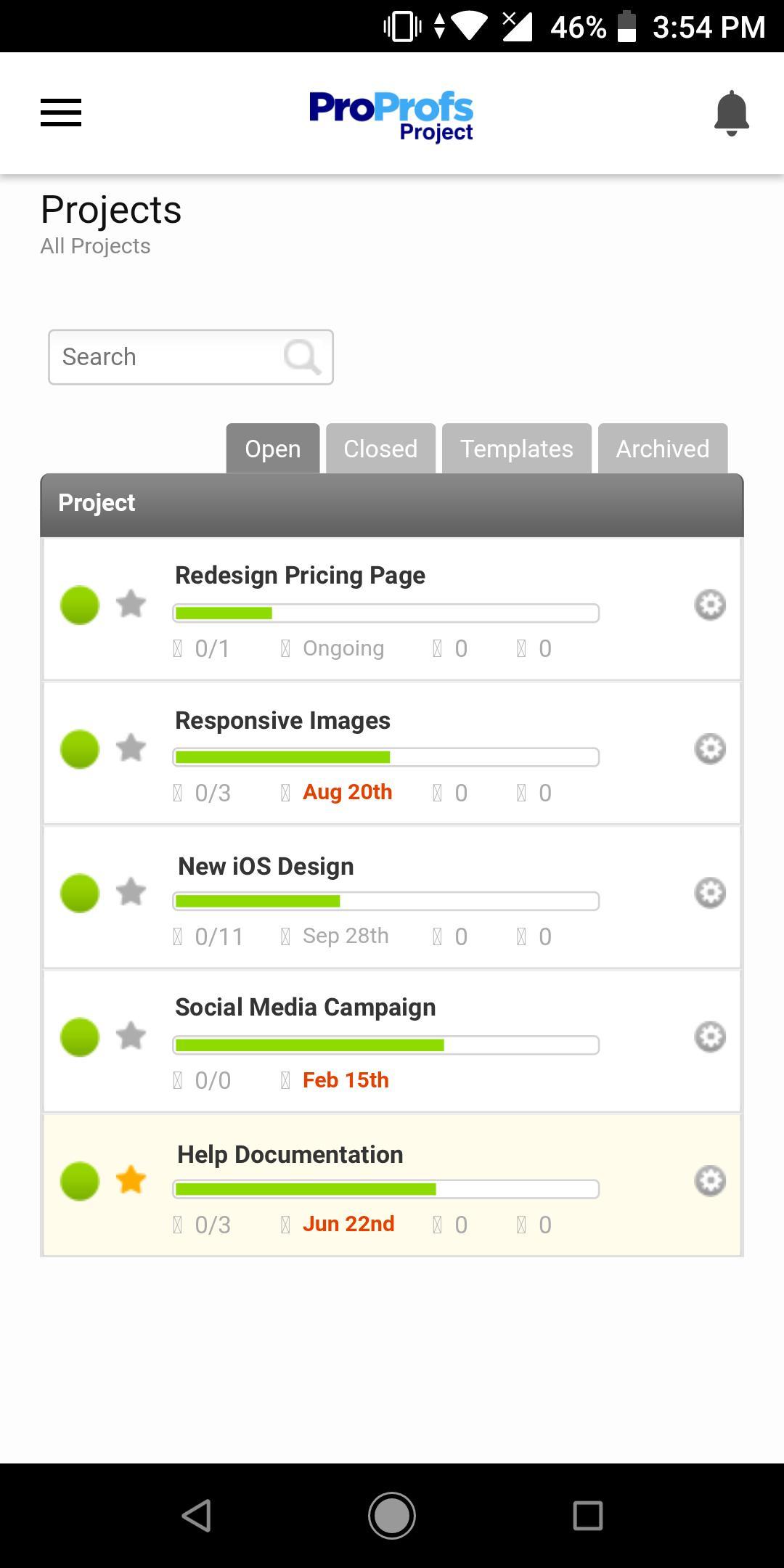Screen dimensions: 784x1568
Task: Open the hamburger navigation menu
Action: tap(61, 113)
